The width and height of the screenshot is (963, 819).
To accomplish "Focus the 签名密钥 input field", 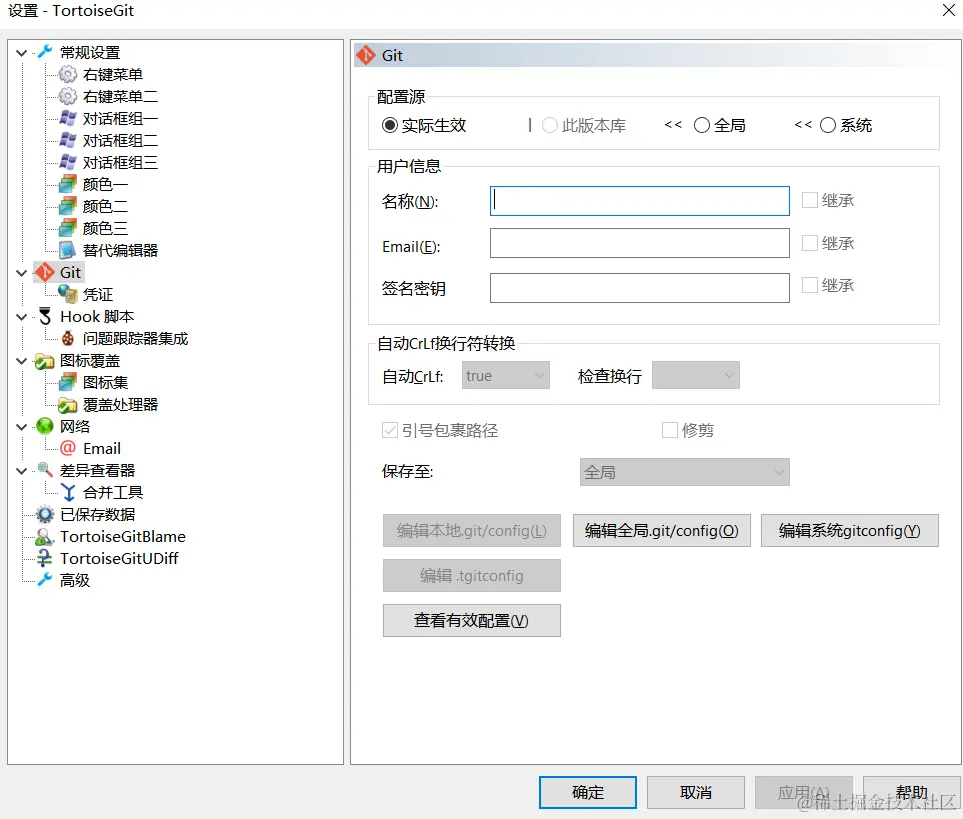I will coord(639,288).
